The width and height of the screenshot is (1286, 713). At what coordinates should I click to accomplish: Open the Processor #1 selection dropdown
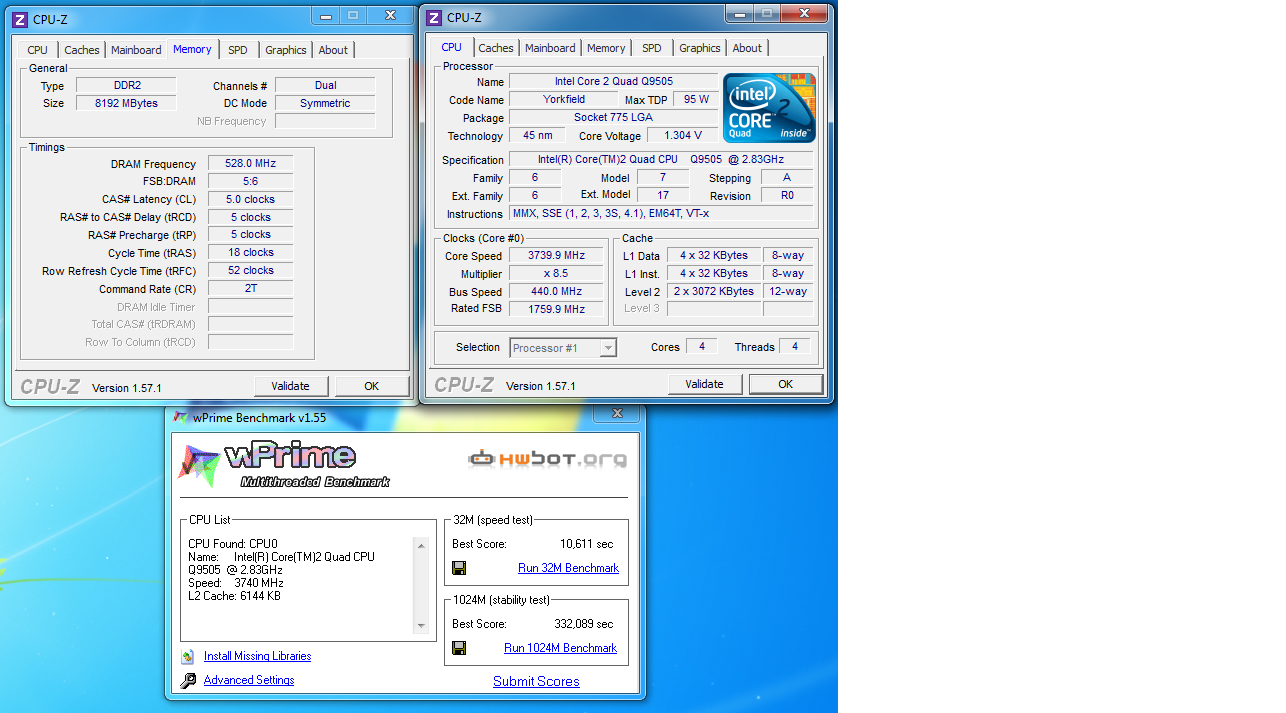pos(563,348)
